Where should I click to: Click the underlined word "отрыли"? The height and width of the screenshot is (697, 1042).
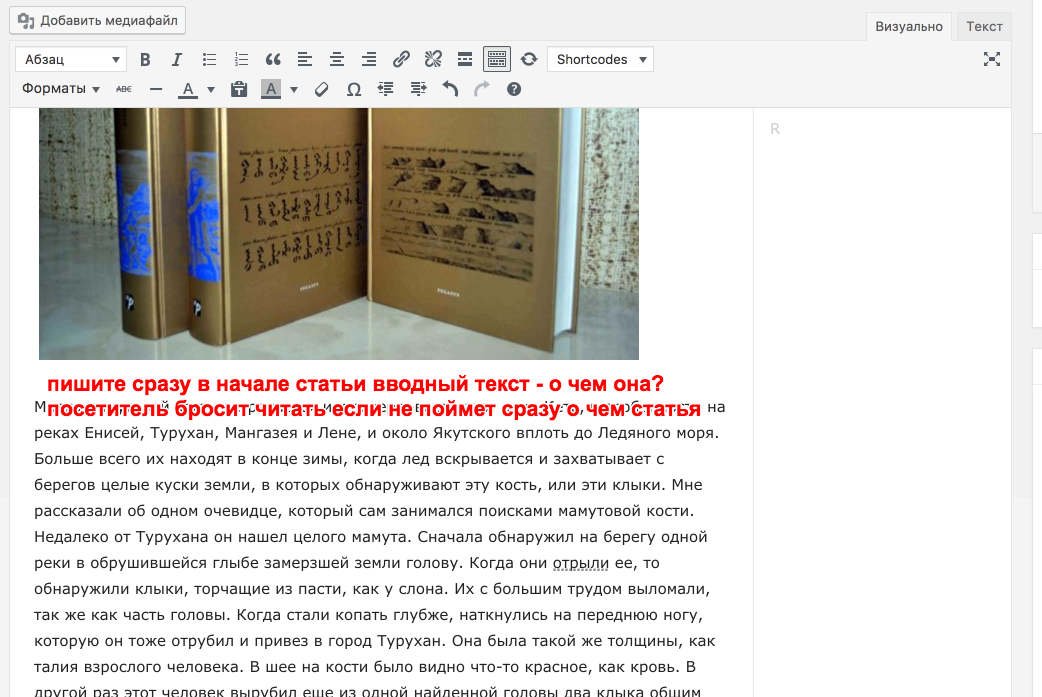click(x=581, y=563)
